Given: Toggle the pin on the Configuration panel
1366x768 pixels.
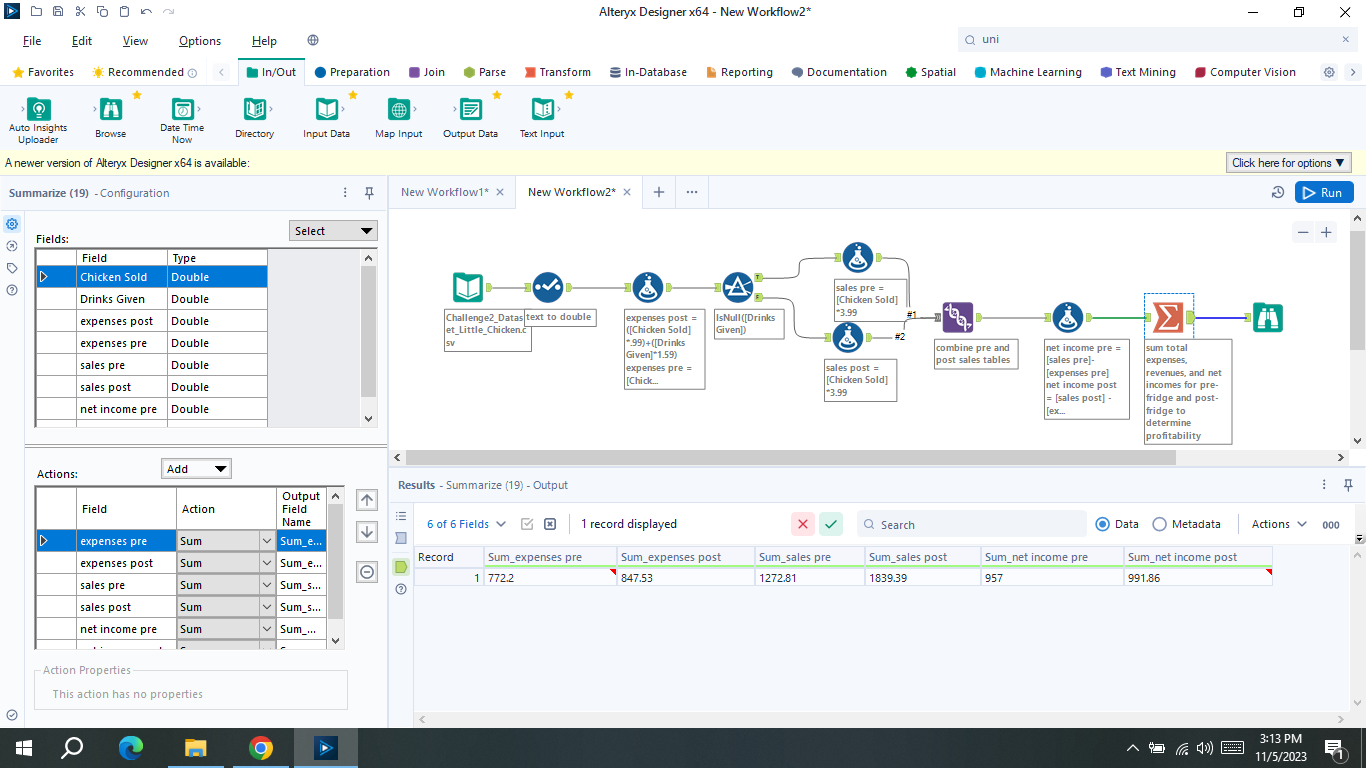Looking at the screenshot, I should point(369,193).
